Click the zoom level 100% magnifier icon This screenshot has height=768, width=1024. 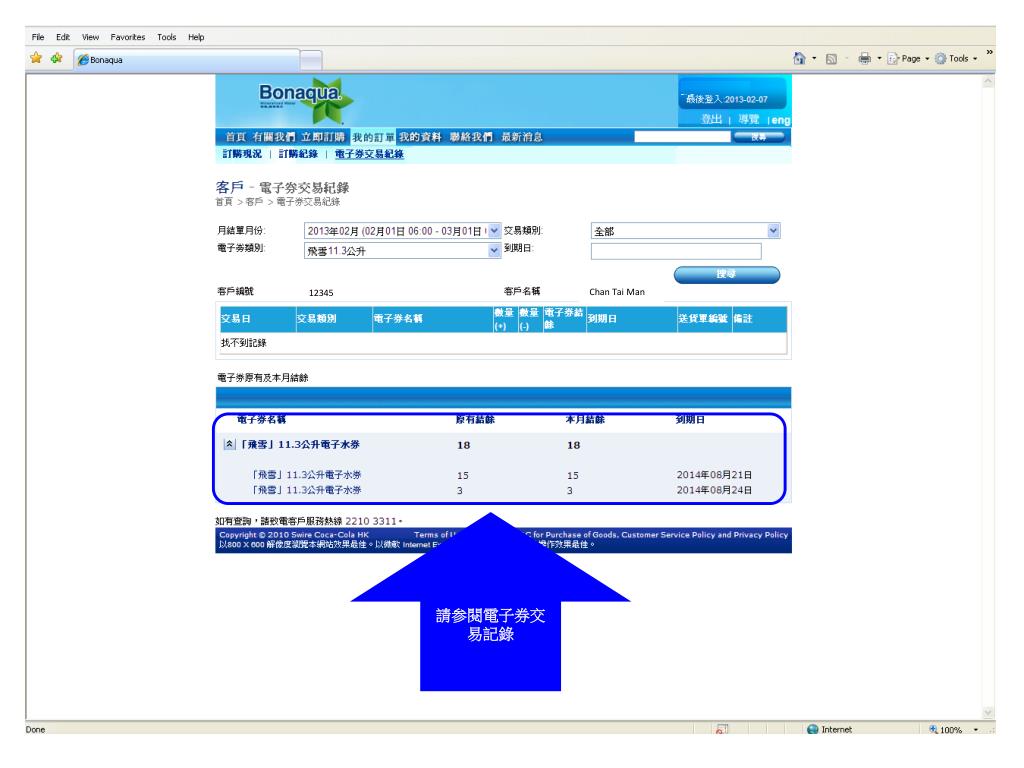tap(933, 729)
